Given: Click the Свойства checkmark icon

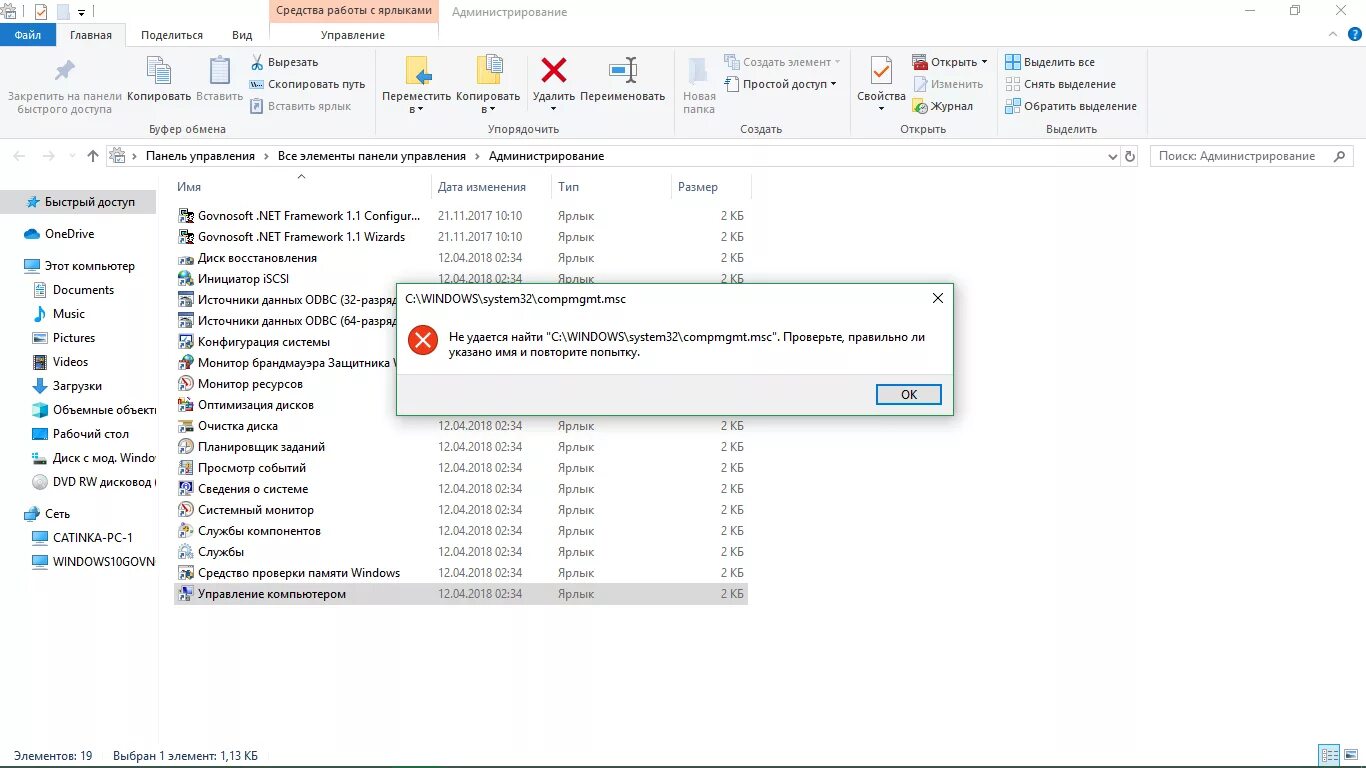Looking at the screenshot, I should coord(881,71).
